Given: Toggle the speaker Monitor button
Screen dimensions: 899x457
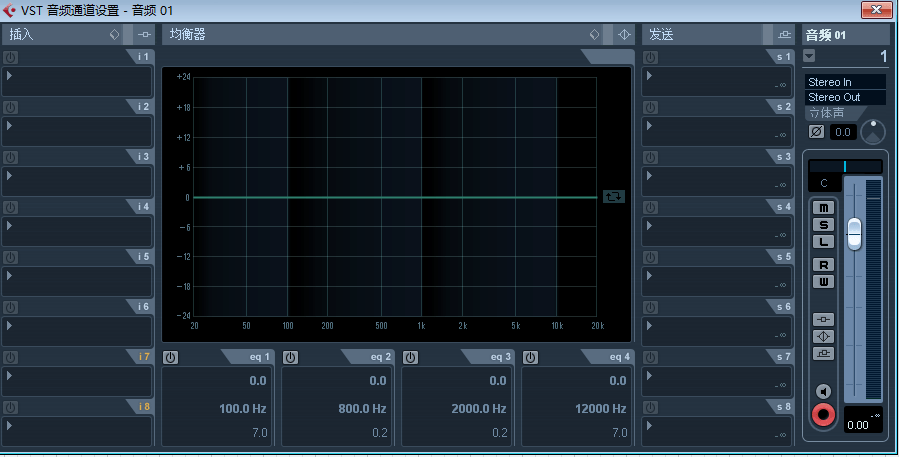Looking at the screenshot, I should tap(823, 392).
